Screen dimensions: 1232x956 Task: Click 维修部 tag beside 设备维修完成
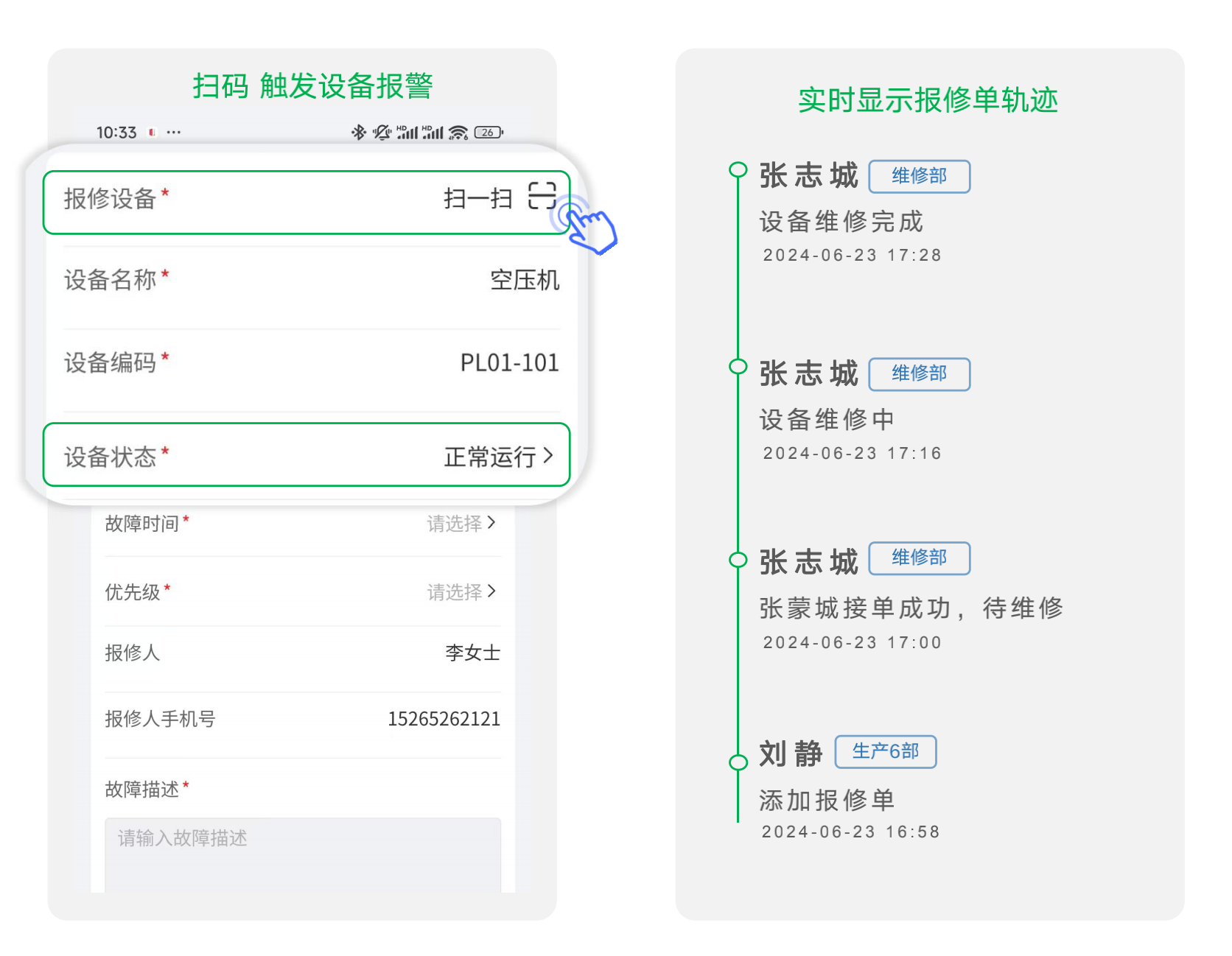click(919, 176)
